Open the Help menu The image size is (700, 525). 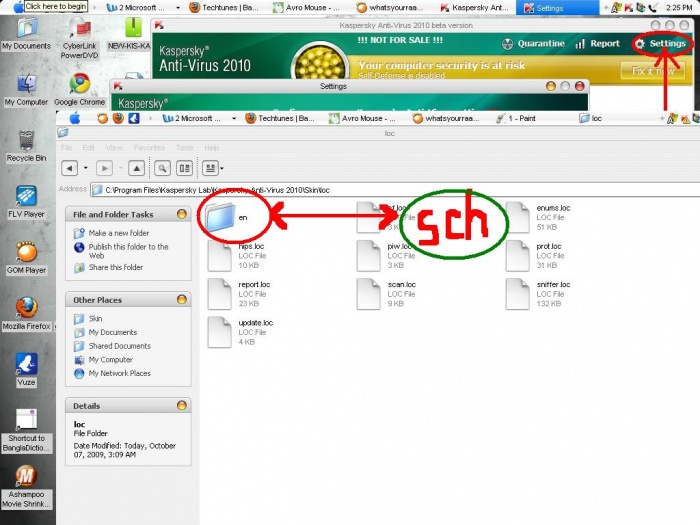point(212,148)
